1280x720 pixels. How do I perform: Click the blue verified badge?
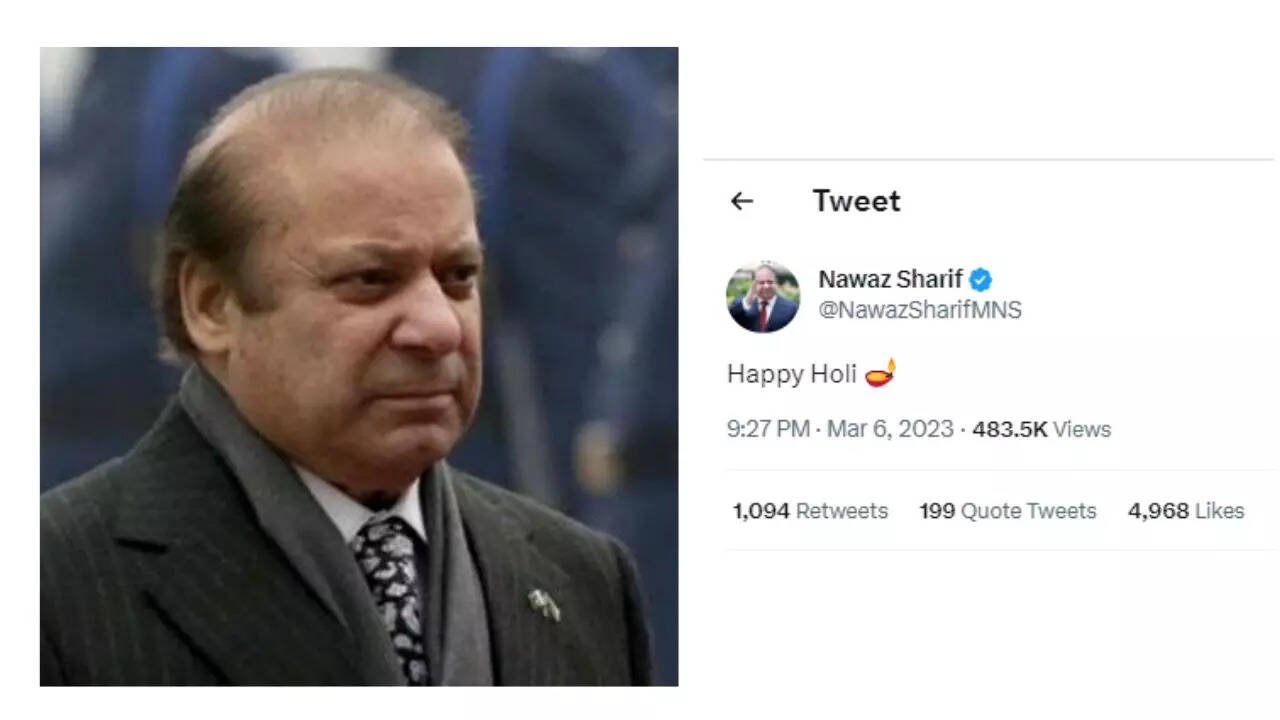pyautogui.click(x=980, y=280)
